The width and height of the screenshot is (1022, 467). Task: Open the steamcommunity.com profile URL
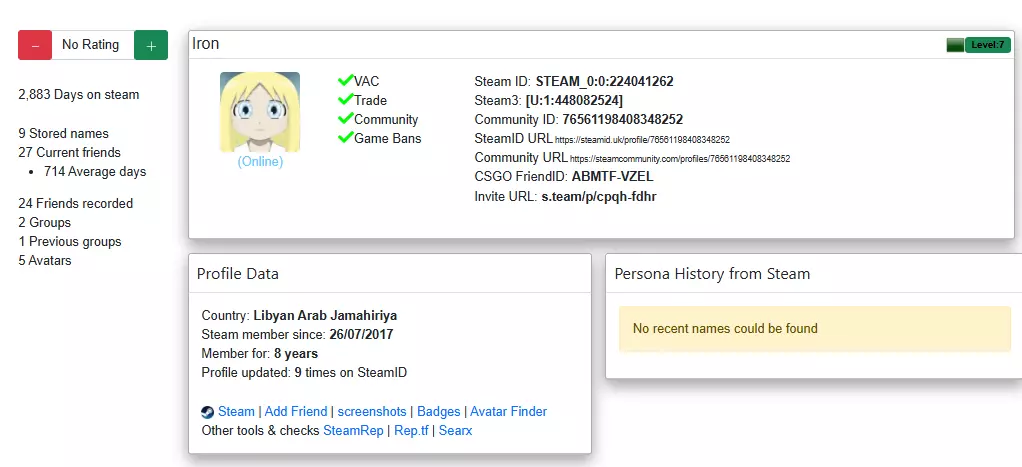[x=680, y=158]
